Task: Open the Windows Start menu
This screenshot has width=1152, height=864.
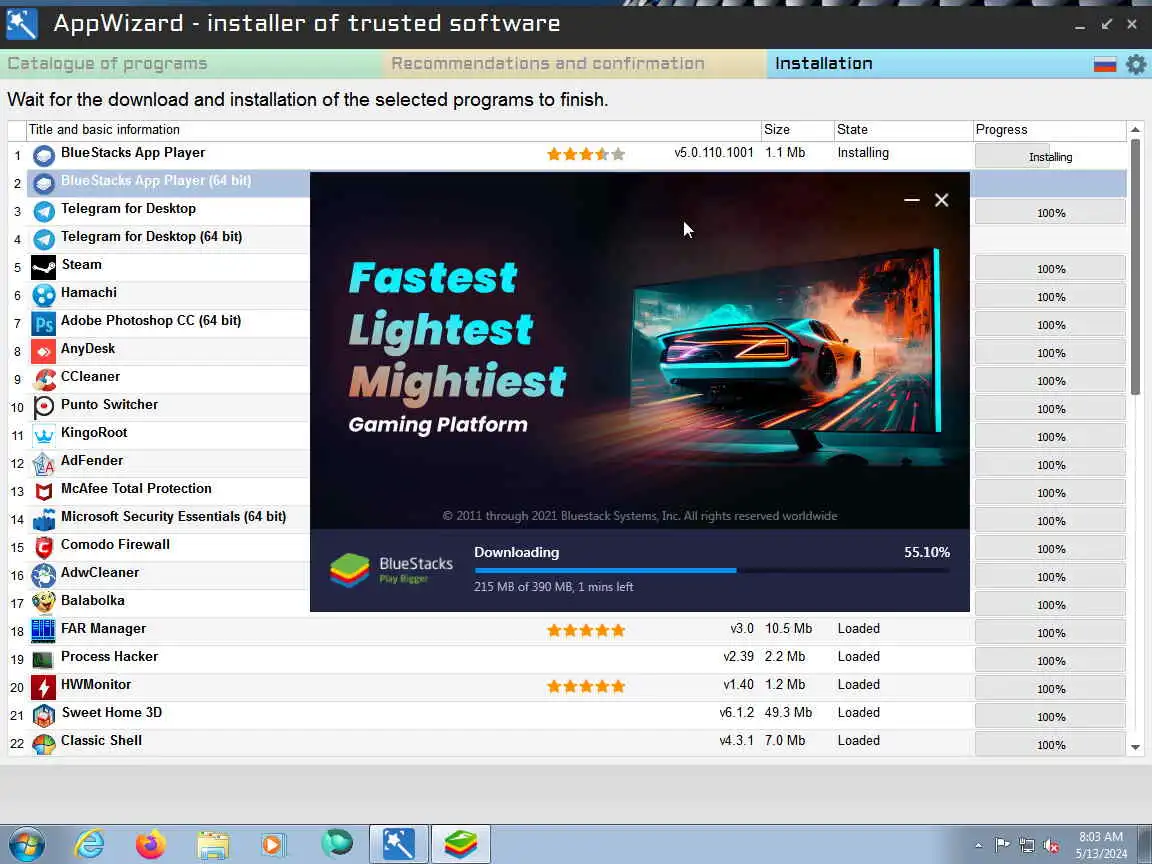Action: [27, 844]
